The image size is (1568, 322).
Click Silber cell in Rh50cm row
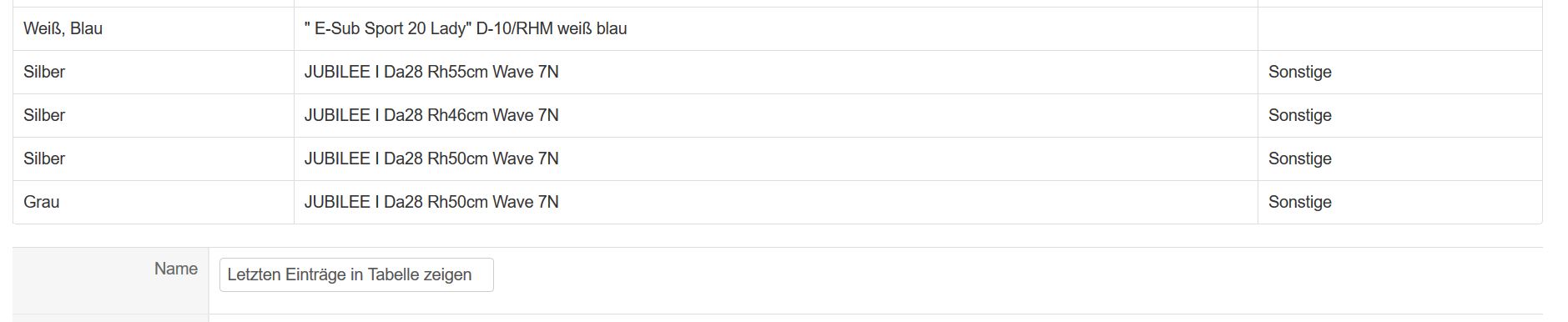[x=154, y=158]
